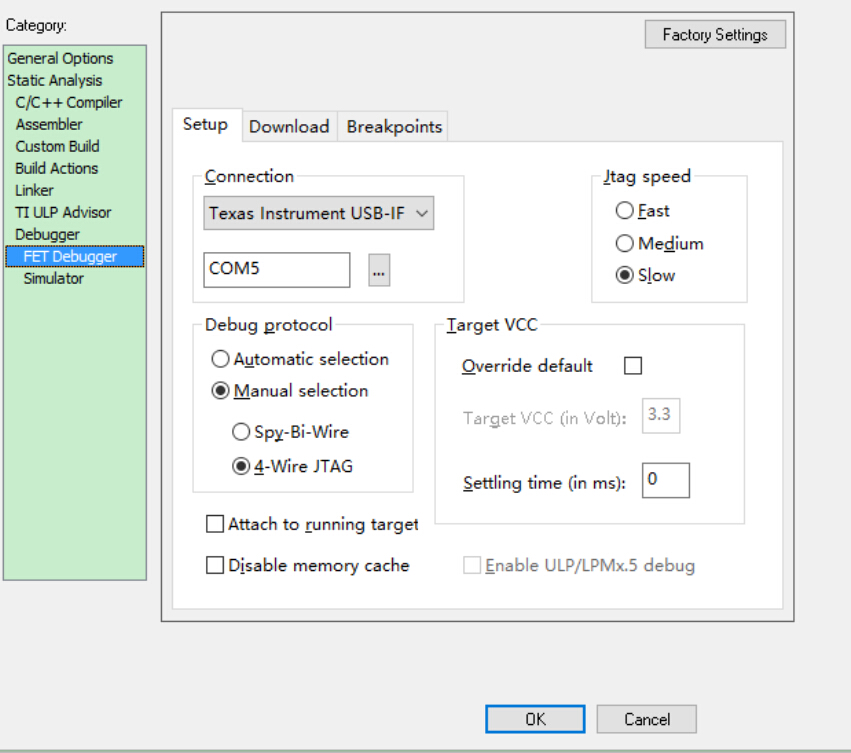
Task: Select Spy-Bi-Wire protocol option
Action: [x=241, y=432]
